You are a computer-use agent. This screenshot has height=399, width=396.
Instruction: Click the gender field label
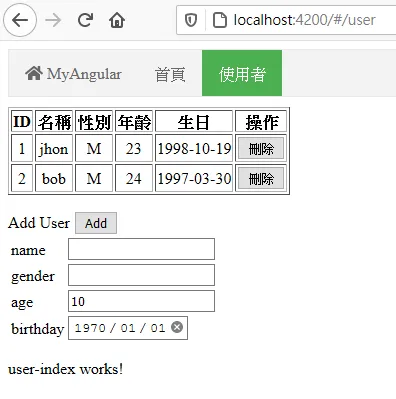tap(33, 276)
